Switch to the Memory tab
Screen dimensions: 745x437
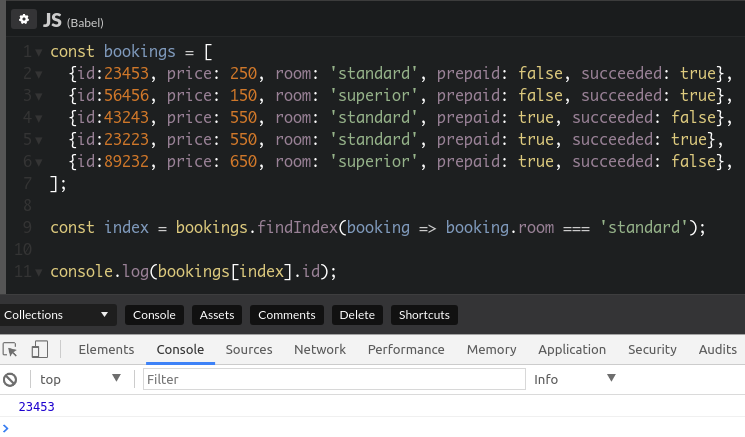491,350
